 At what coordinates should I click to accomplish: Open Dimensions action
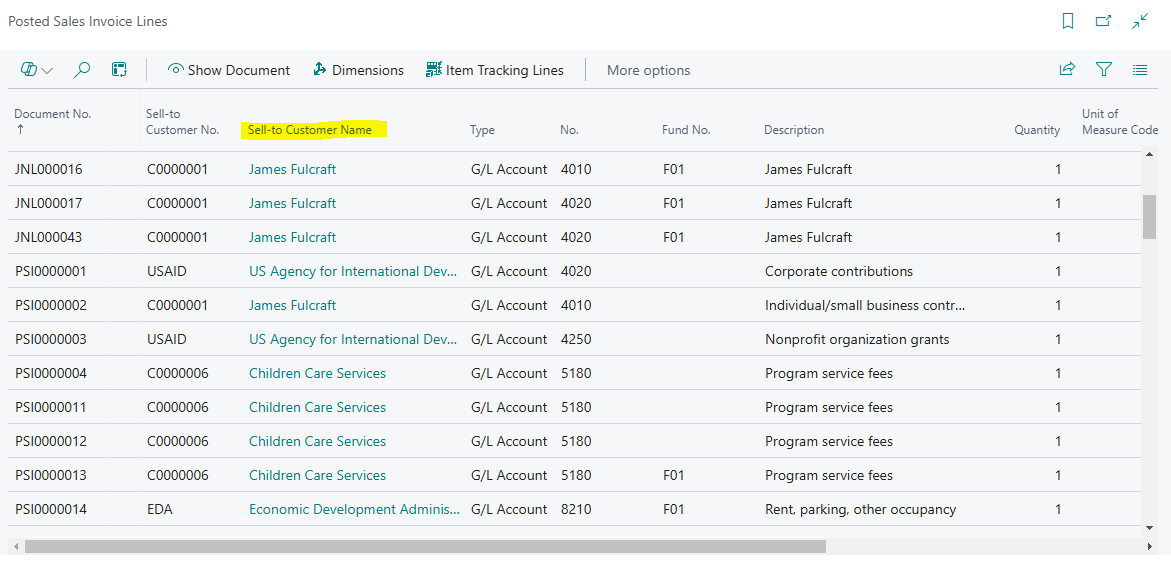coord(358,70)
